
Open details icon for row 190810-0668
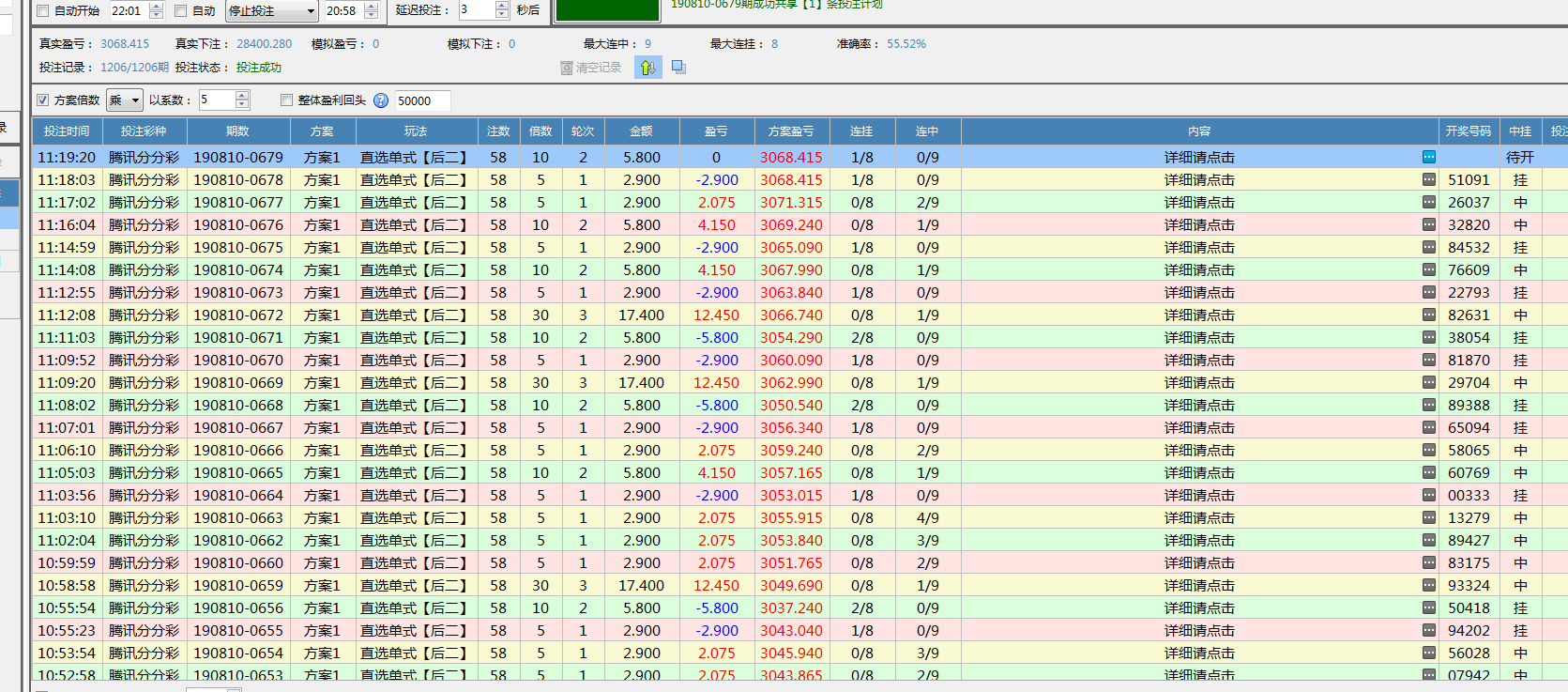pyautogui.click(x=1428, y=405)
